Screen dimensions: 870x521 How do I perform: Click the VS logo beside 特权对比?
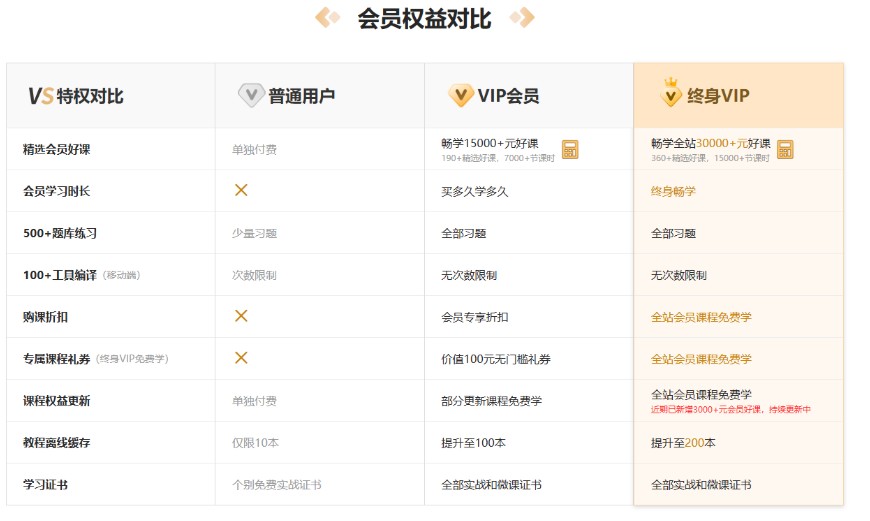tap(40, 96)
